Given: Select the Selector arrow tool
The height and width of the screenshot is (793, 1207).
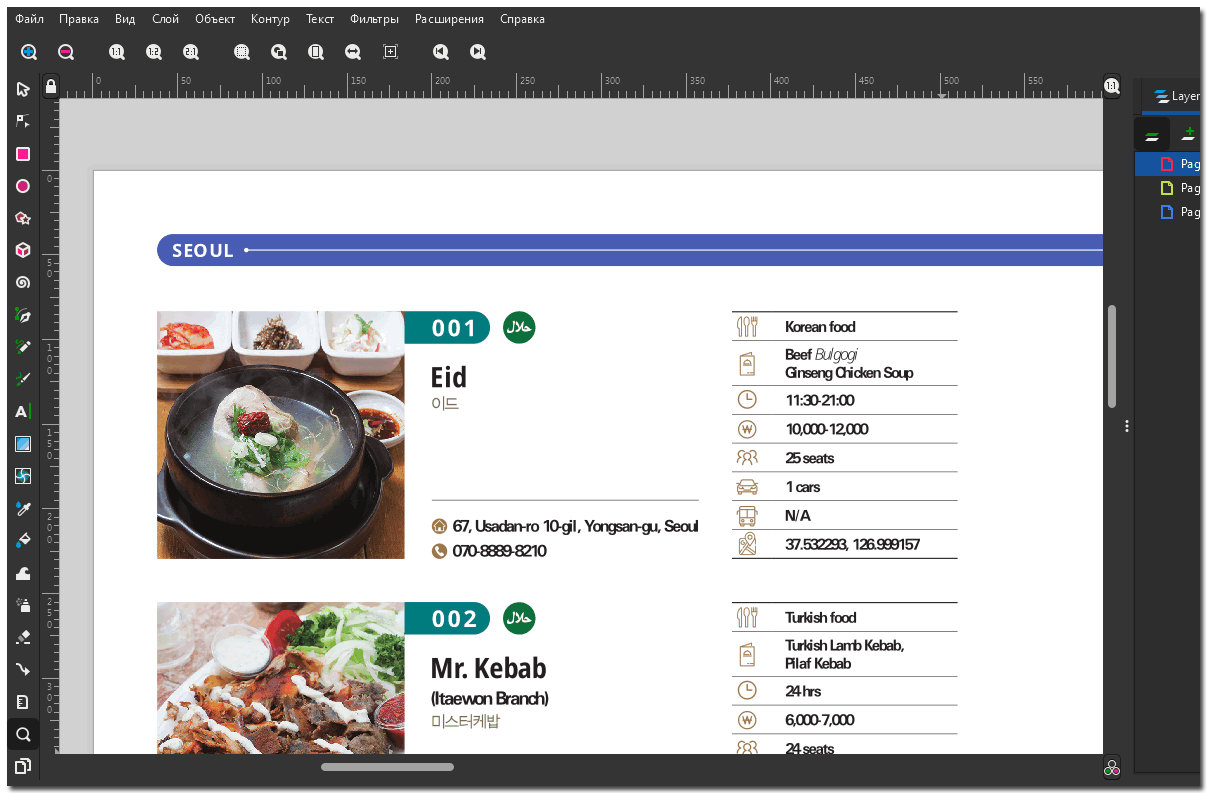Looking at the screenshot, I should pyautogui.click(x=23, y=90).
